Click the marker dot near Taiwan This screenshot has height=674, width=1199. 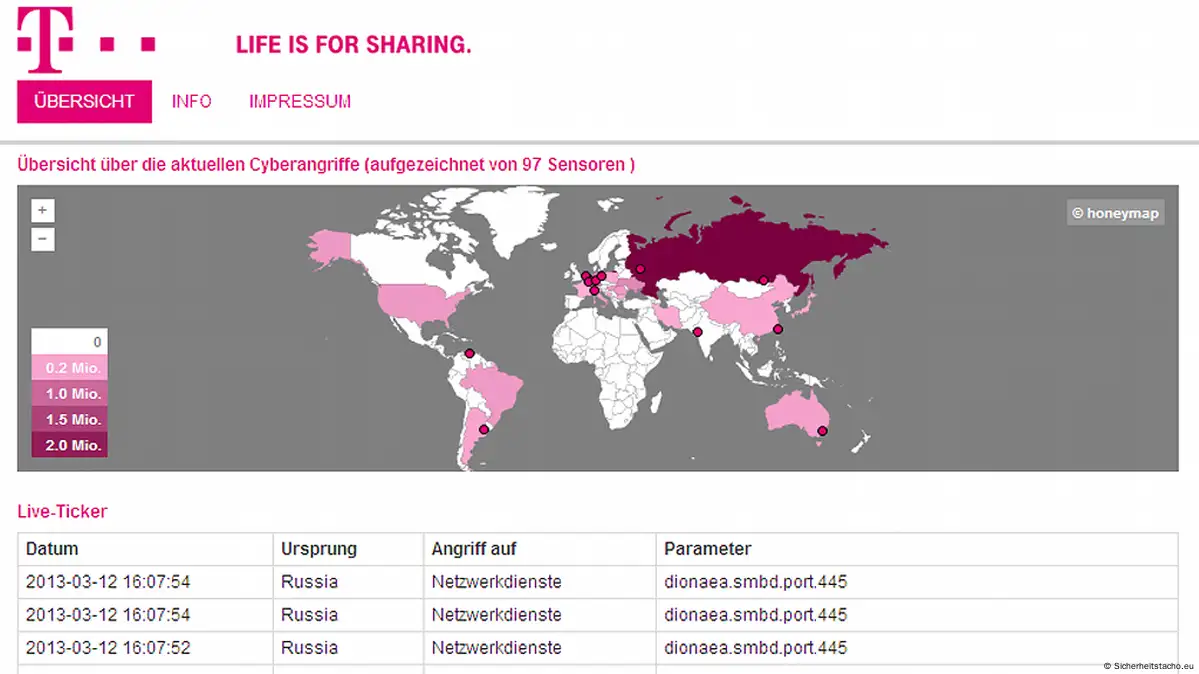[778, 329]
